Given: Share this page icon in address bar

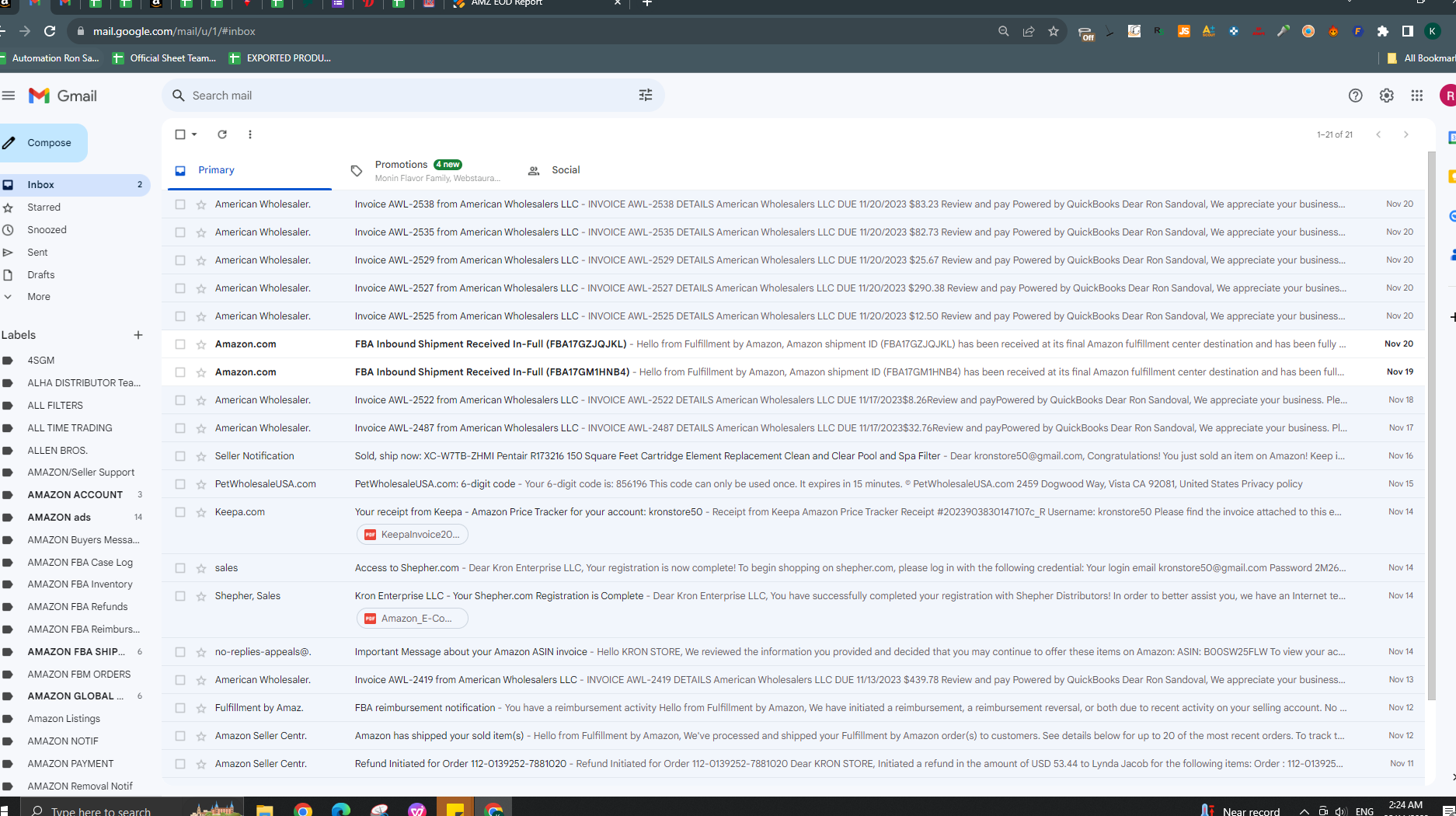Looking at the screenshot, I should [x=1029, y=31].
